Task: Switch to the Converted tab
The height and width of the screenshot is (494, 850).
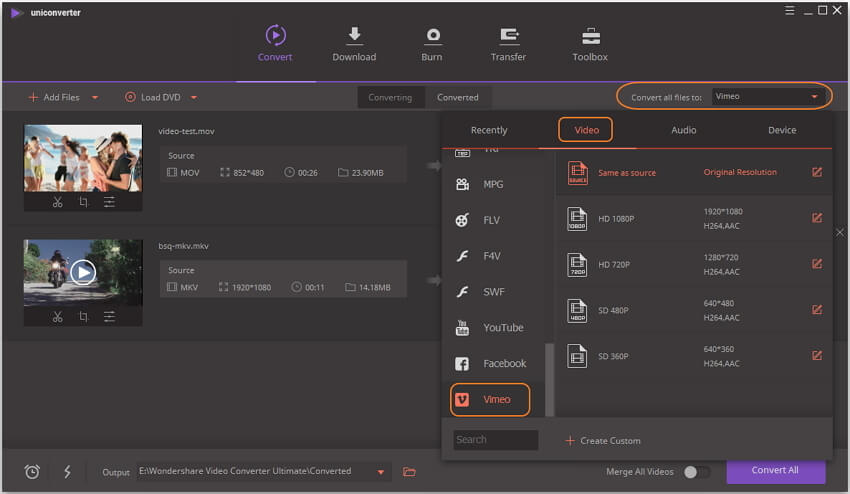Action: [x=458, y=98]
